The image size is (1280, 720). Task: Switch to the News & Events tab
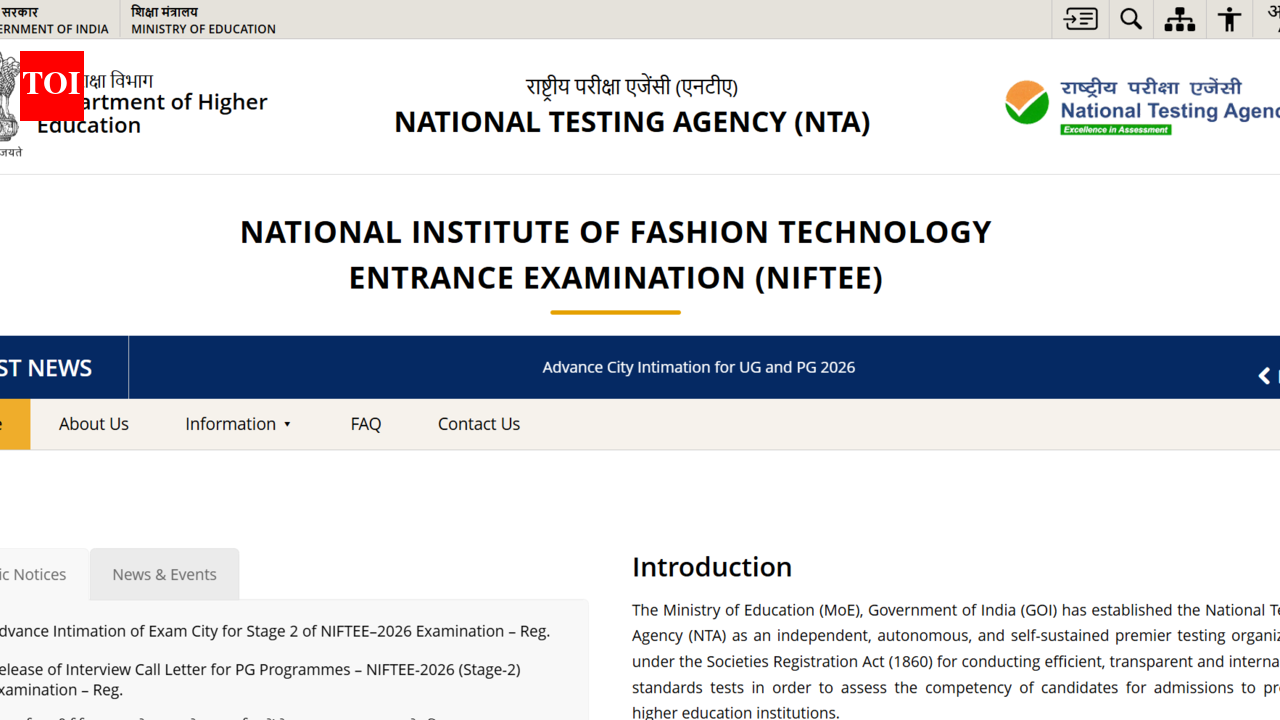point(164,574)
